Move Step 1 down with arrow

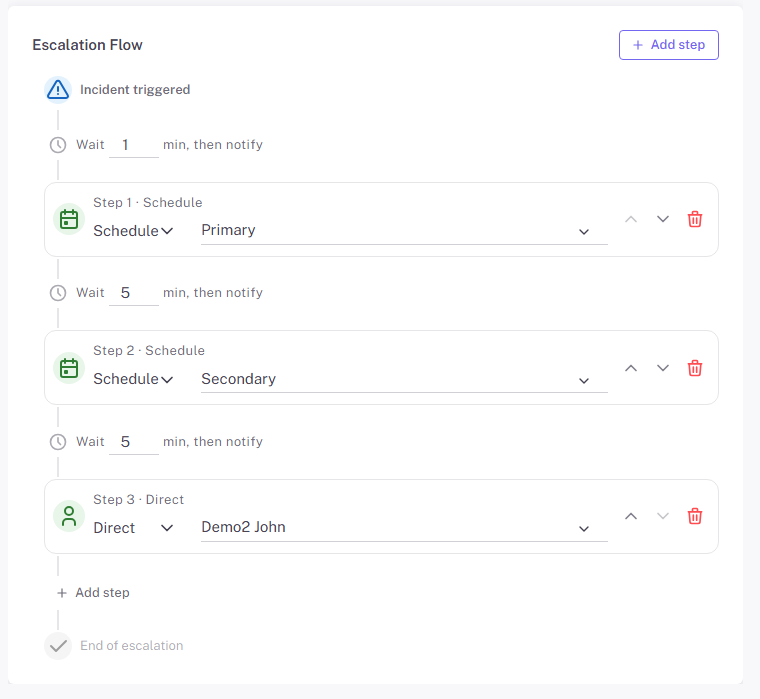[x=662, y=219]
